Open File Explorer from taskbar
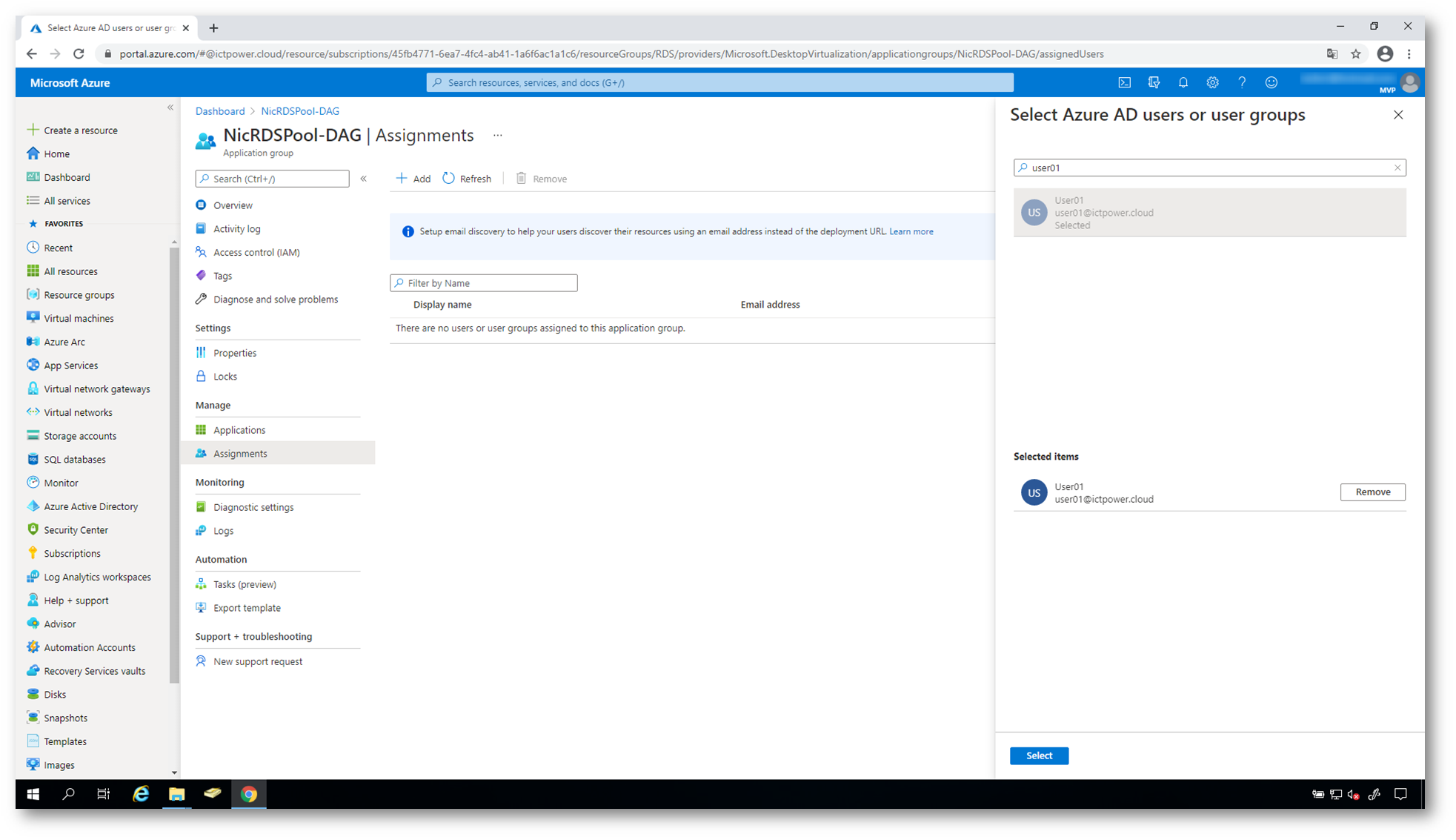 pyautogui.click(x=176, y=794)
